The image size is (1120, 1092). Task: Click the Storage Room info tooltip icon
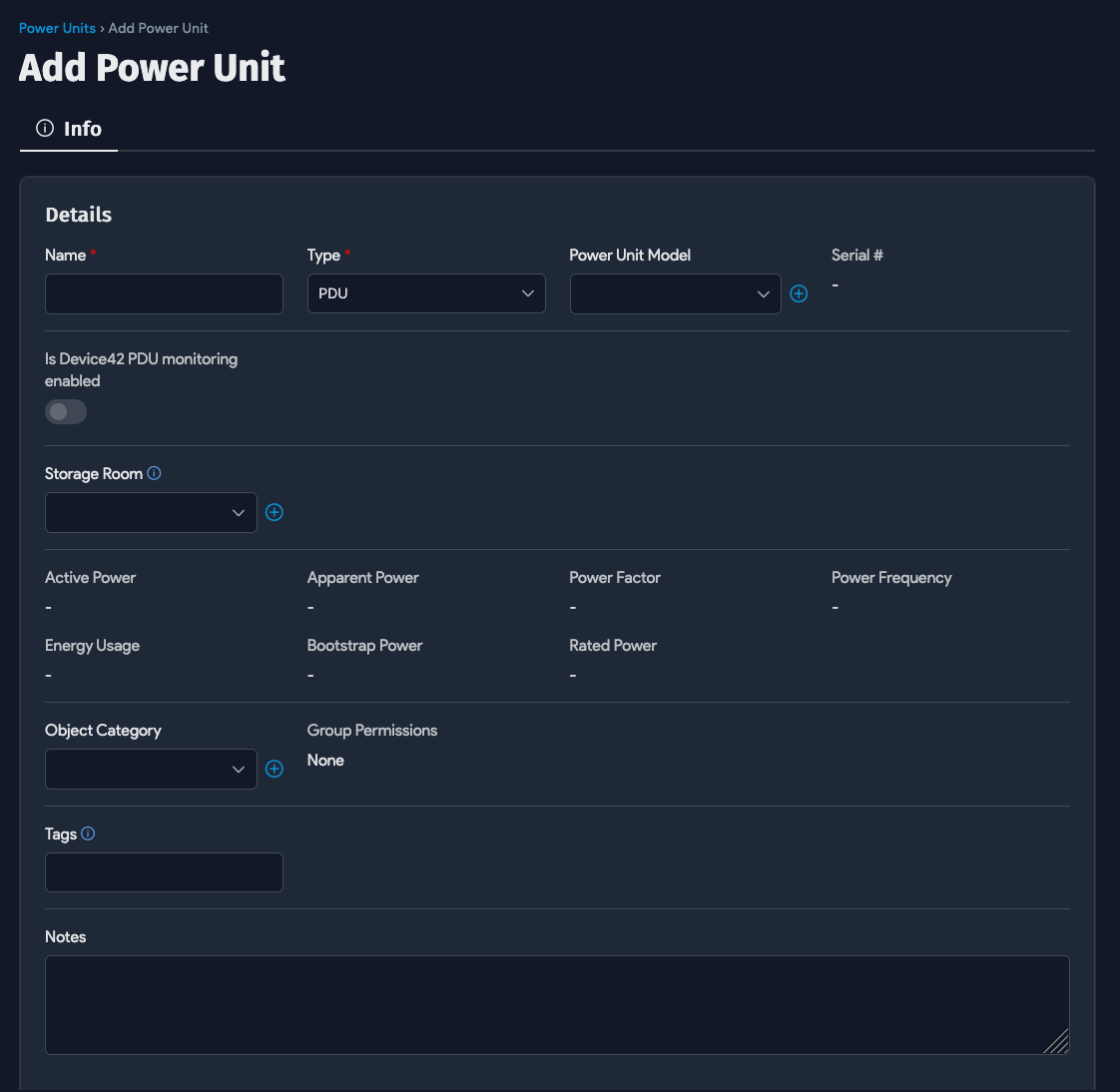point(154,473)
